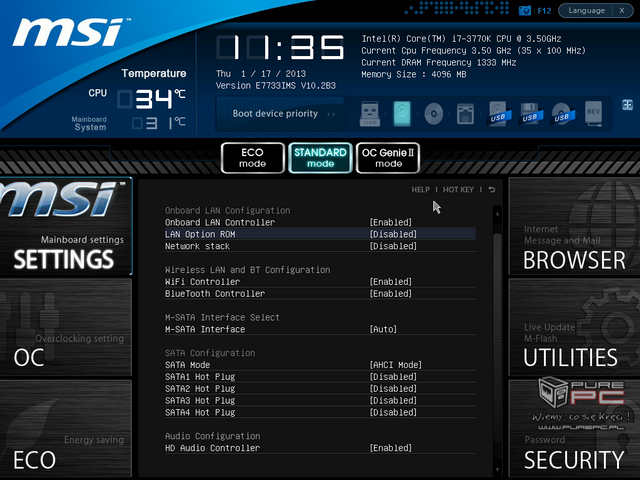Toggle the BlueTooth Controller setting
The image size is (640, 480).
(391, 294)
